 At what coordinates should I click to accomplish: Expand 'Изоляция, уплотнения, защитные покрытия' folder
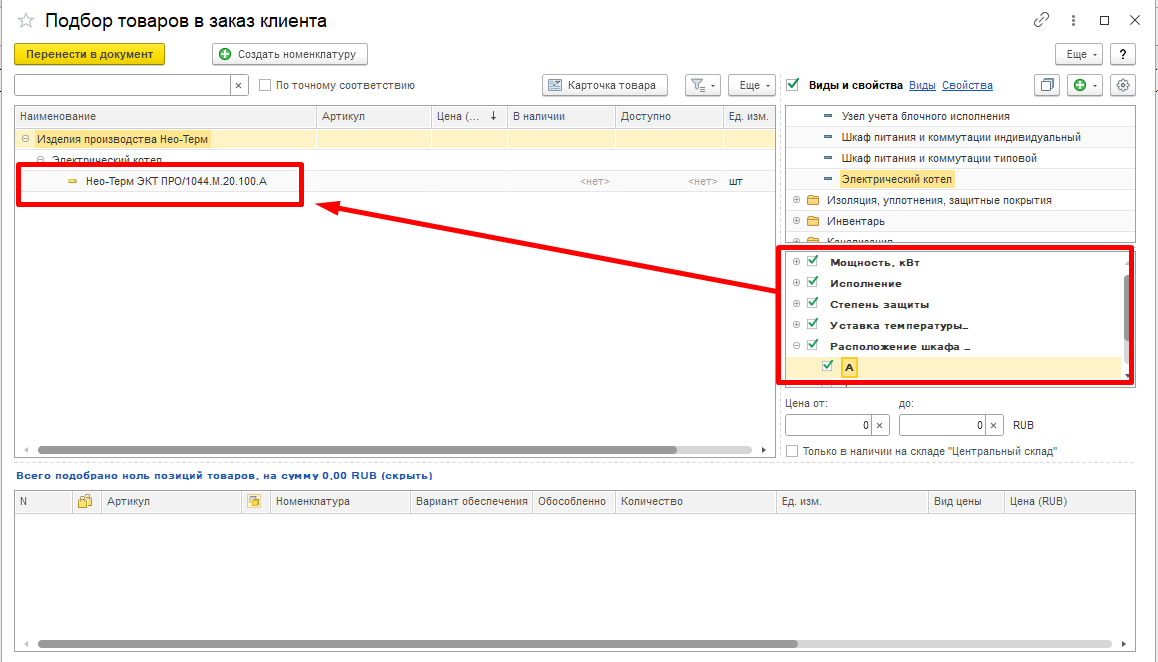pyautogui.click(x=796, y=199)
